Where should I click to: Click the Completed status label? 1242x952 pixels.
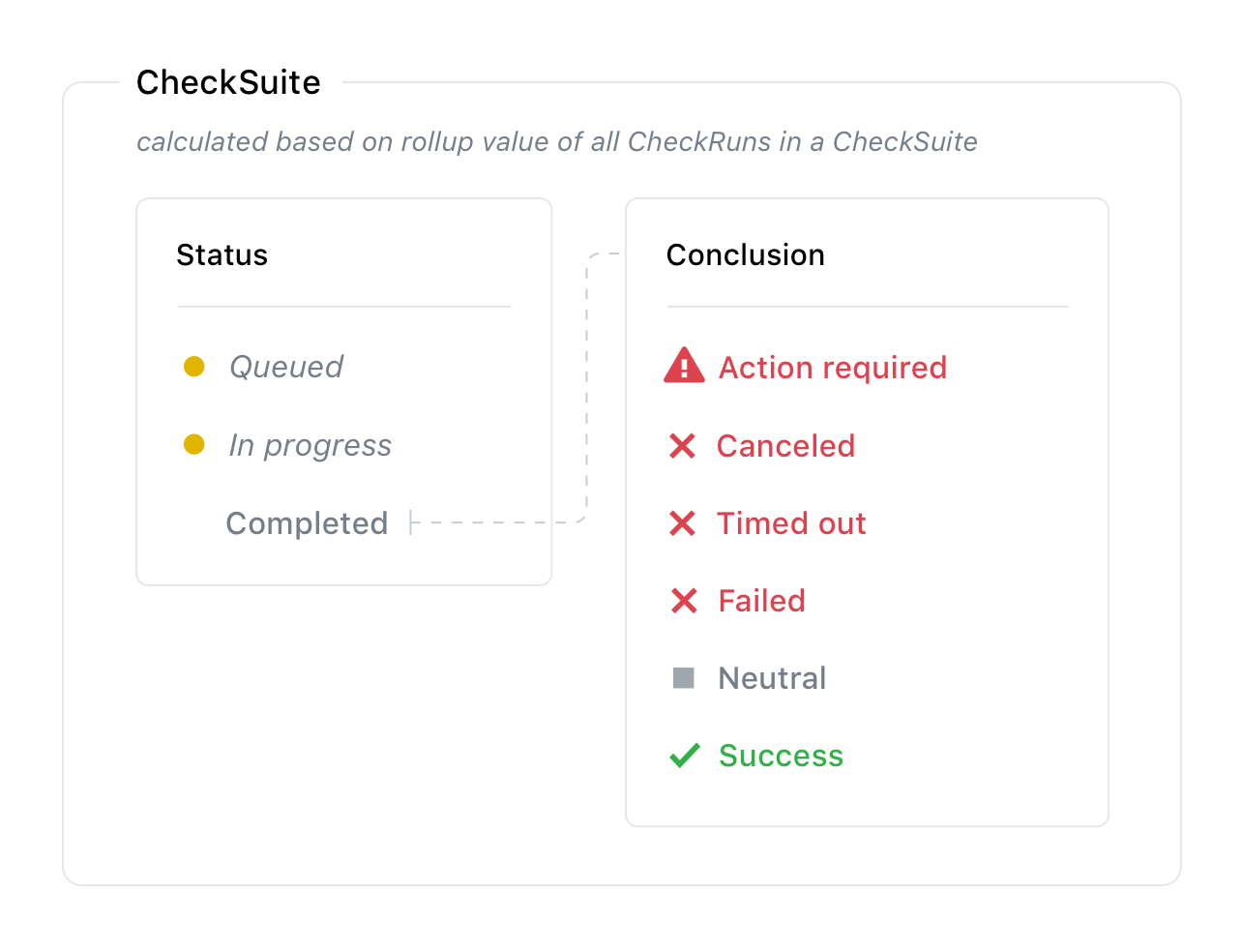point(307,523)
